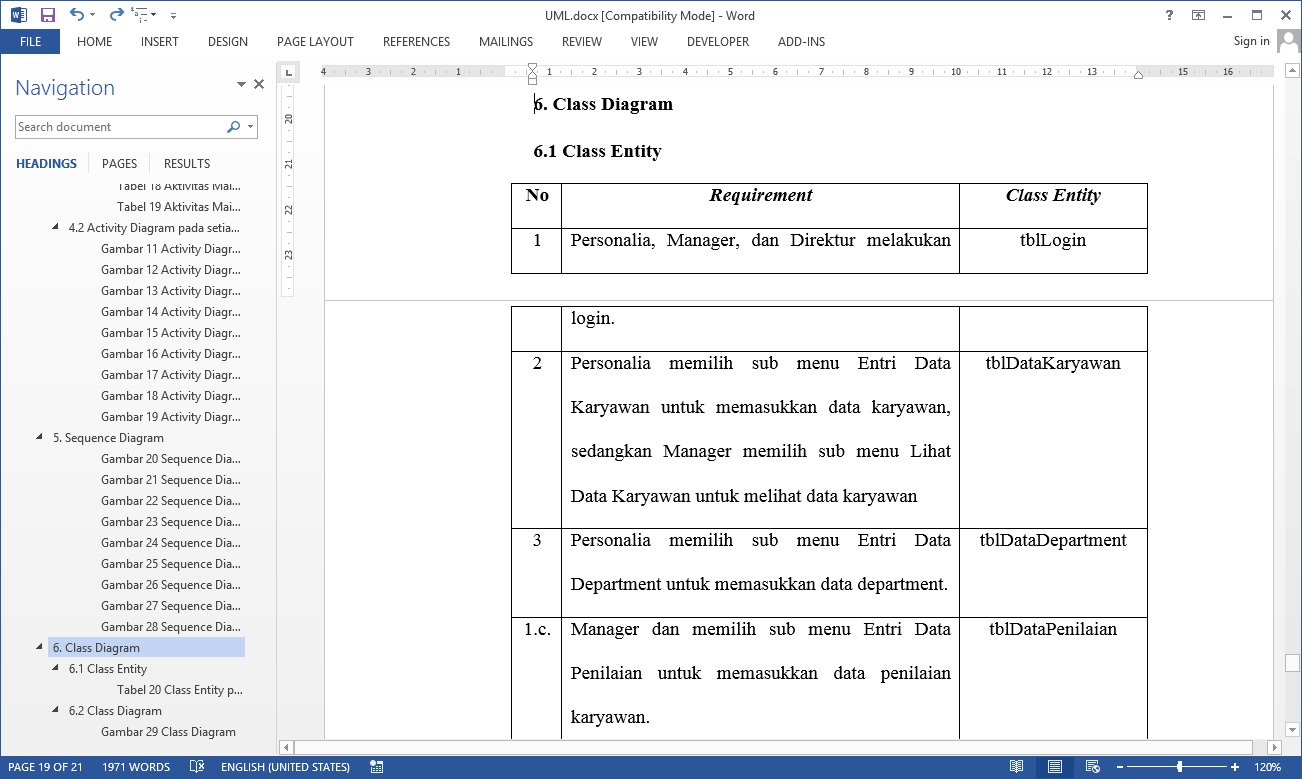This screenshot has height=779, width=1302.
Task: Collapse the 4.2 Activity Diagram heading
Action: 56,227
